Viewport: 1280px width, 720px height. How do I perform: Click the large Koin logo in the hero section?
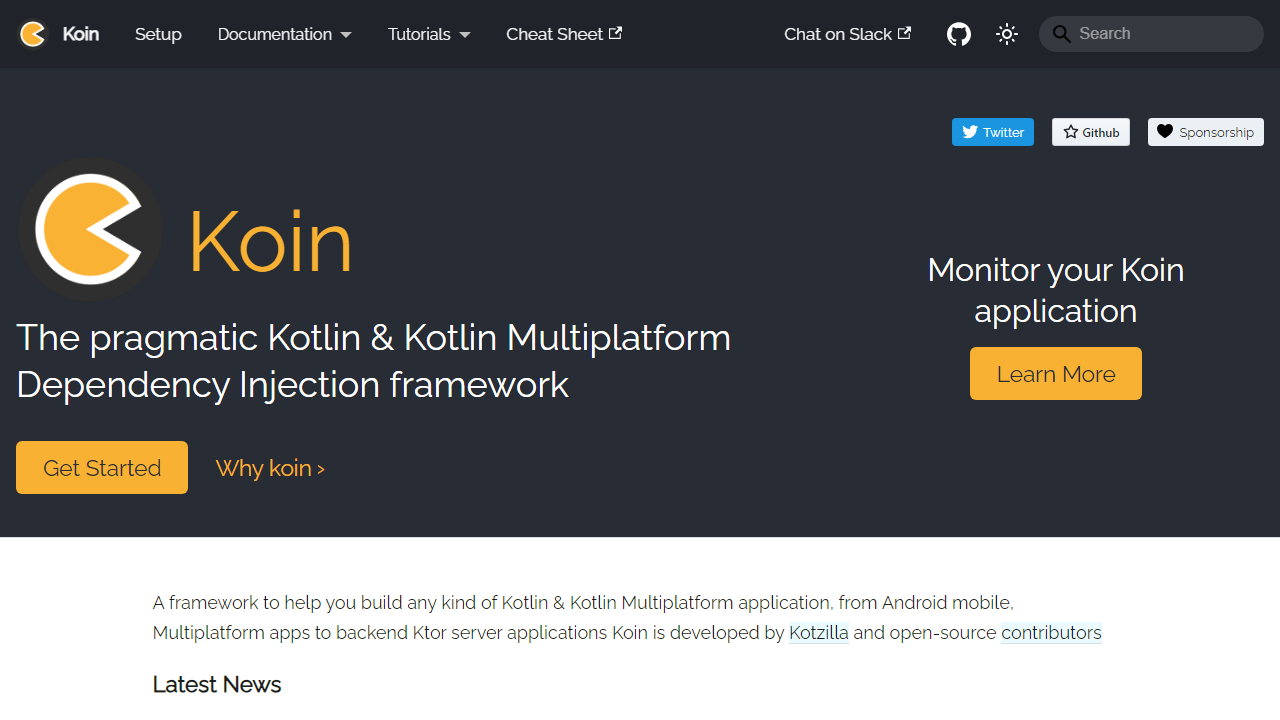(90, 229)
